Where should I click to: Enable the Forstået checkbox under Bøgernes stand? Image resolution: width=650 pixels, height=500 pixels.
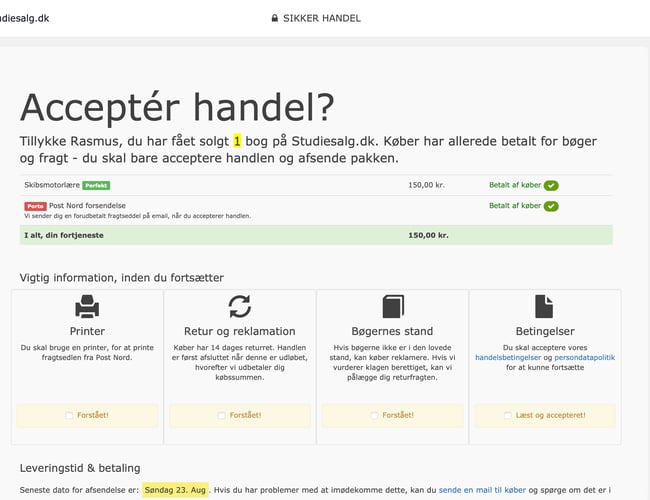[373, 415]
